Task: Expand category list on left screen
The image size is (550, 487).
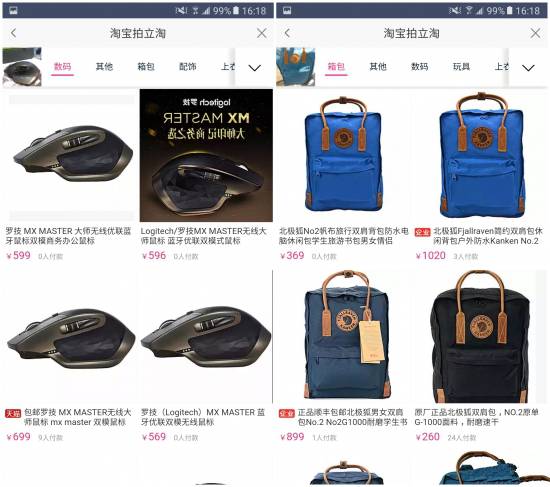Action: (x=255, y=67)
